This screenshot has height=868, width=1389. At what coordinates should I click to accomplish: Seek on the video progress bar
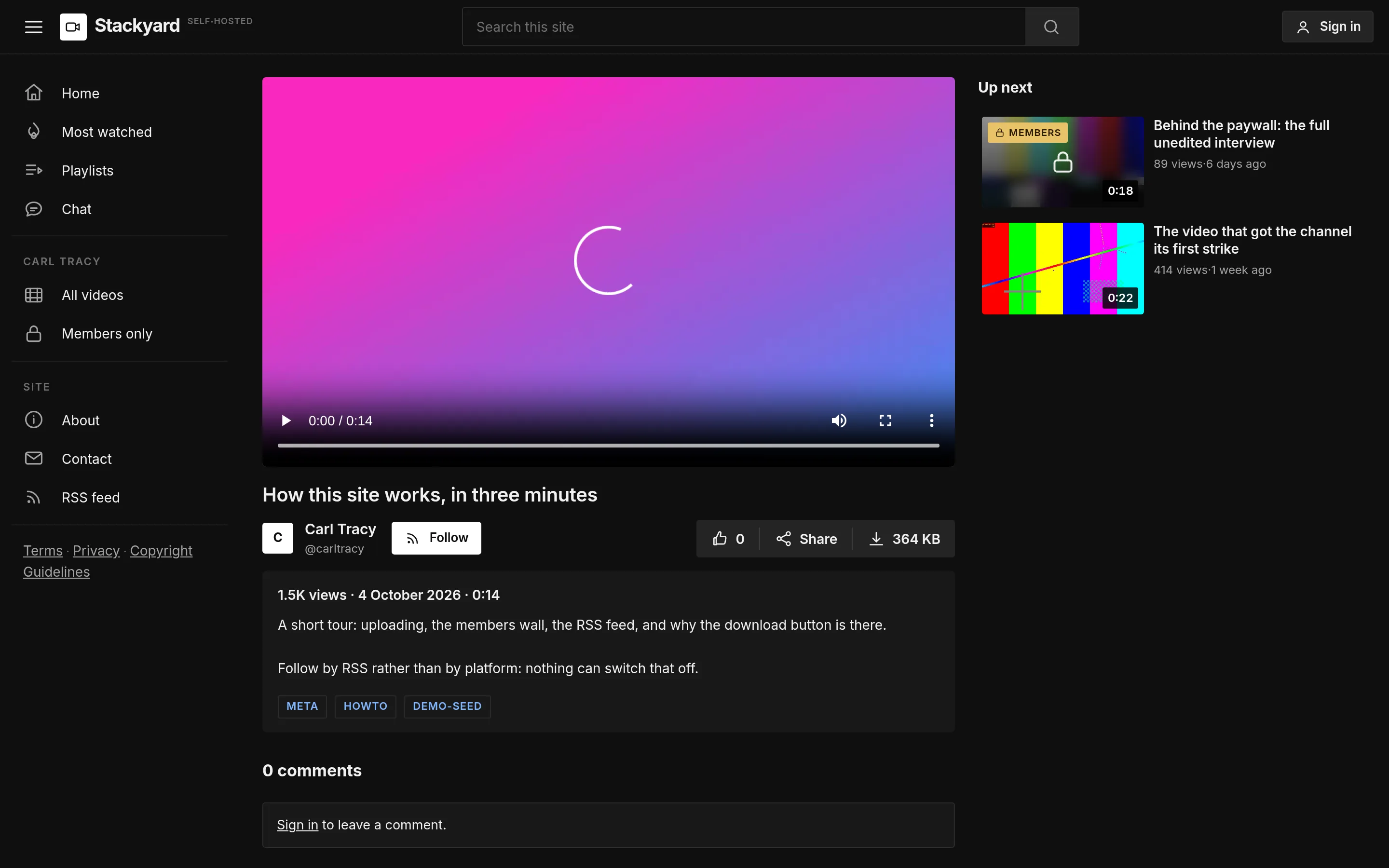[608, 446]
